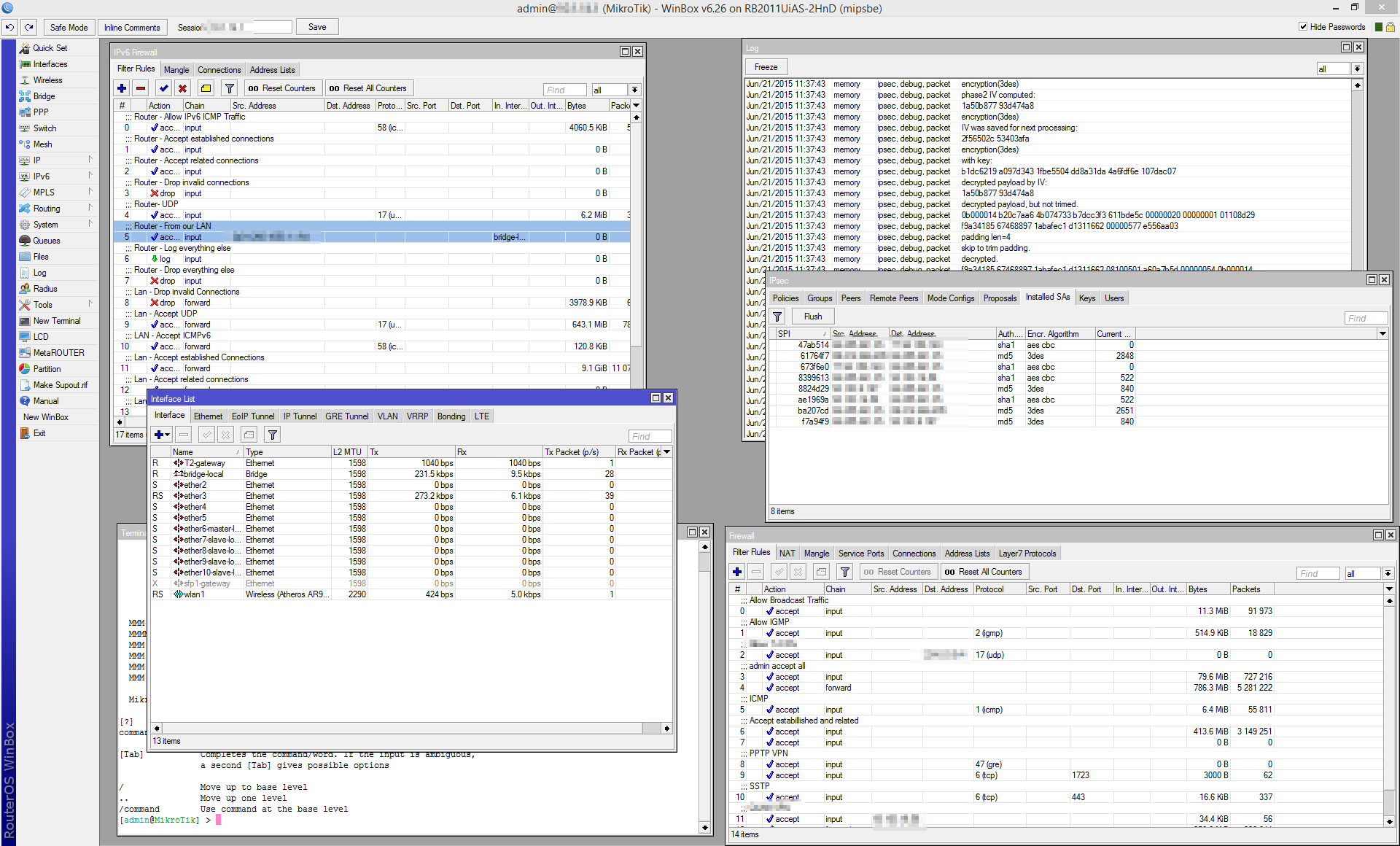Select the bridge-local interface row

pyautogui.click(x=411, y=474)
